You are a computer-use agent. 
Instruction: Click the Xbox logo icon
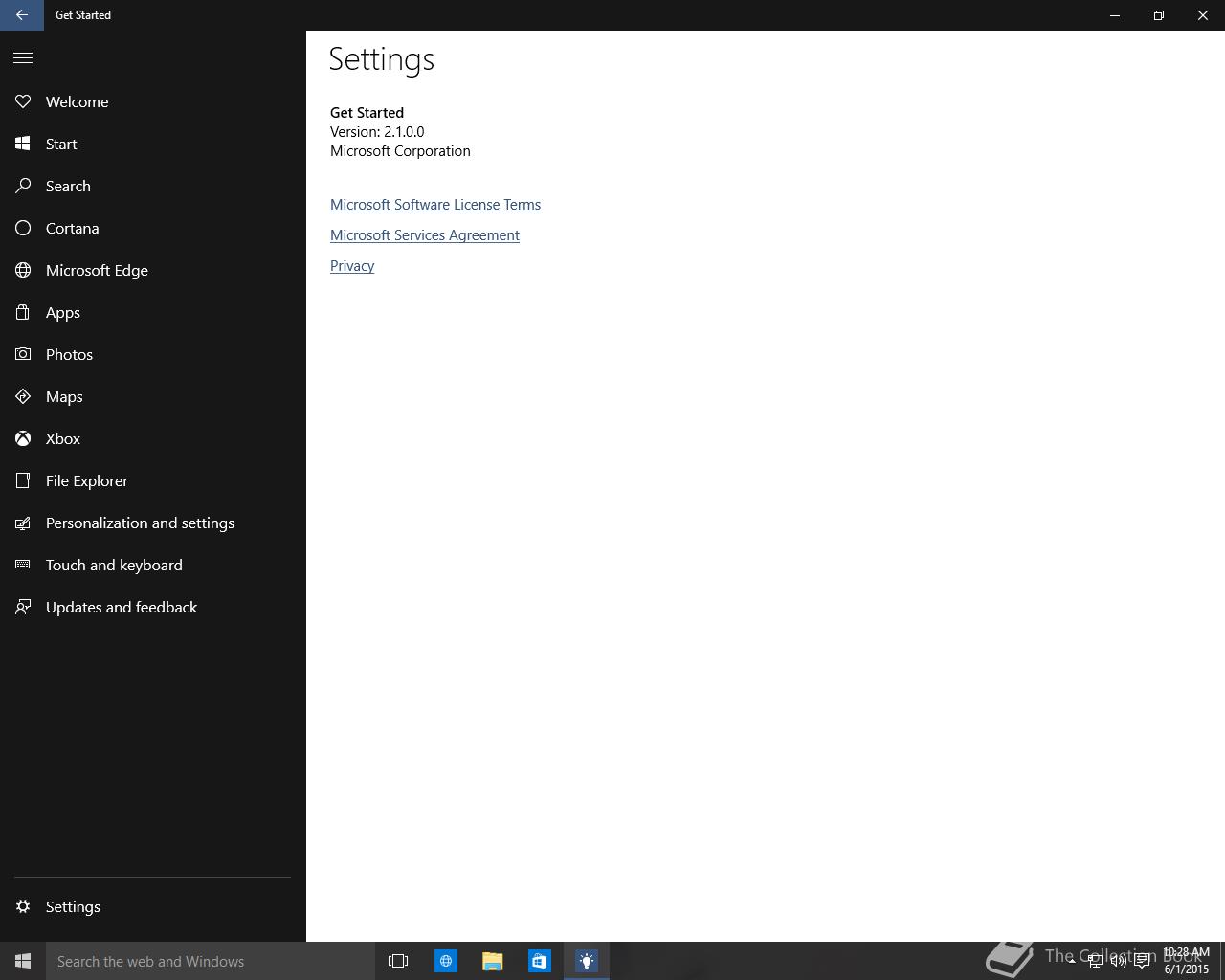23,438
